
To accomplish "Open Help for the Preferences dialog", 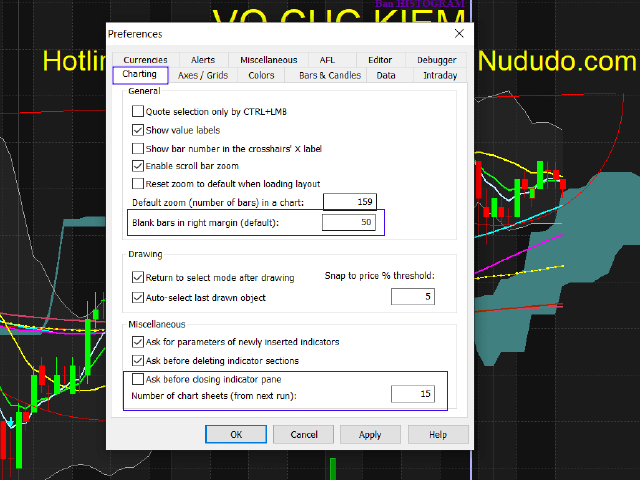I will [x=438, y=434].
